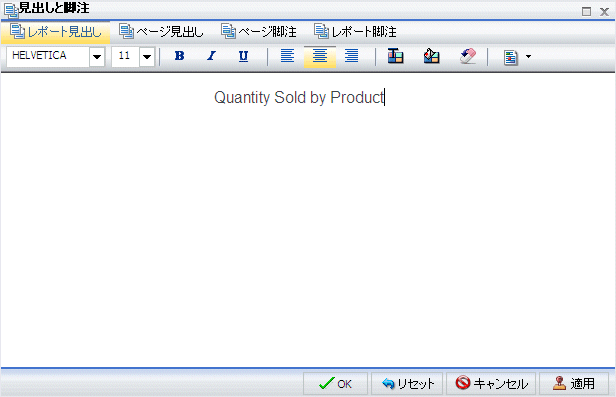This screenshot has width=616, height=397.
Task: Open the HELVETICA font dropdown
Action: point(97,57)
